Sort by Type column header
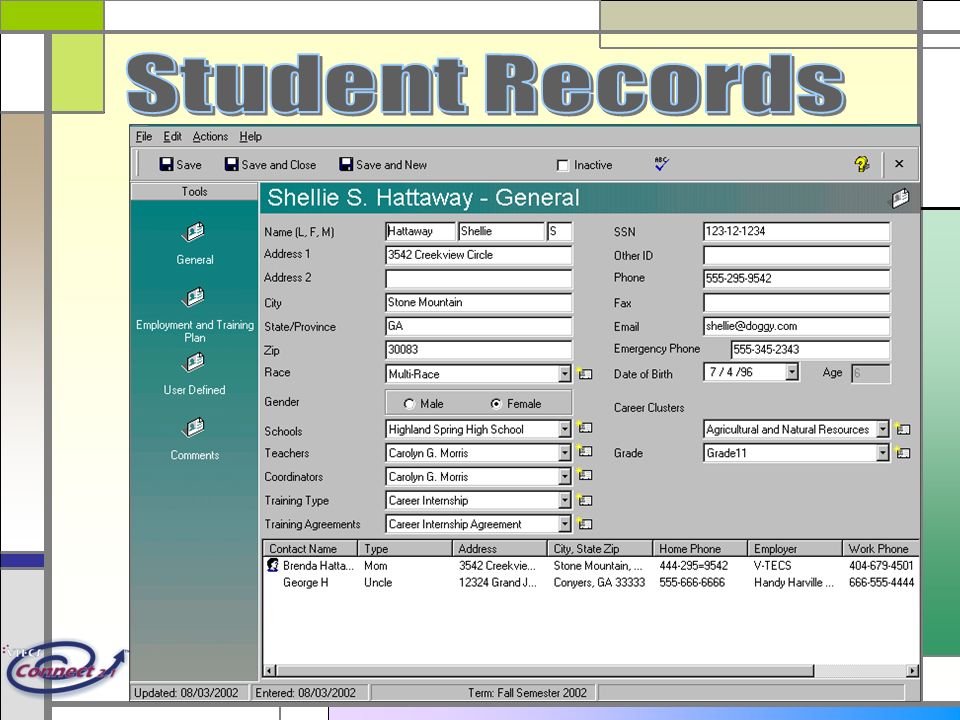This screenshot has height=720, width=960. (405, 549)
